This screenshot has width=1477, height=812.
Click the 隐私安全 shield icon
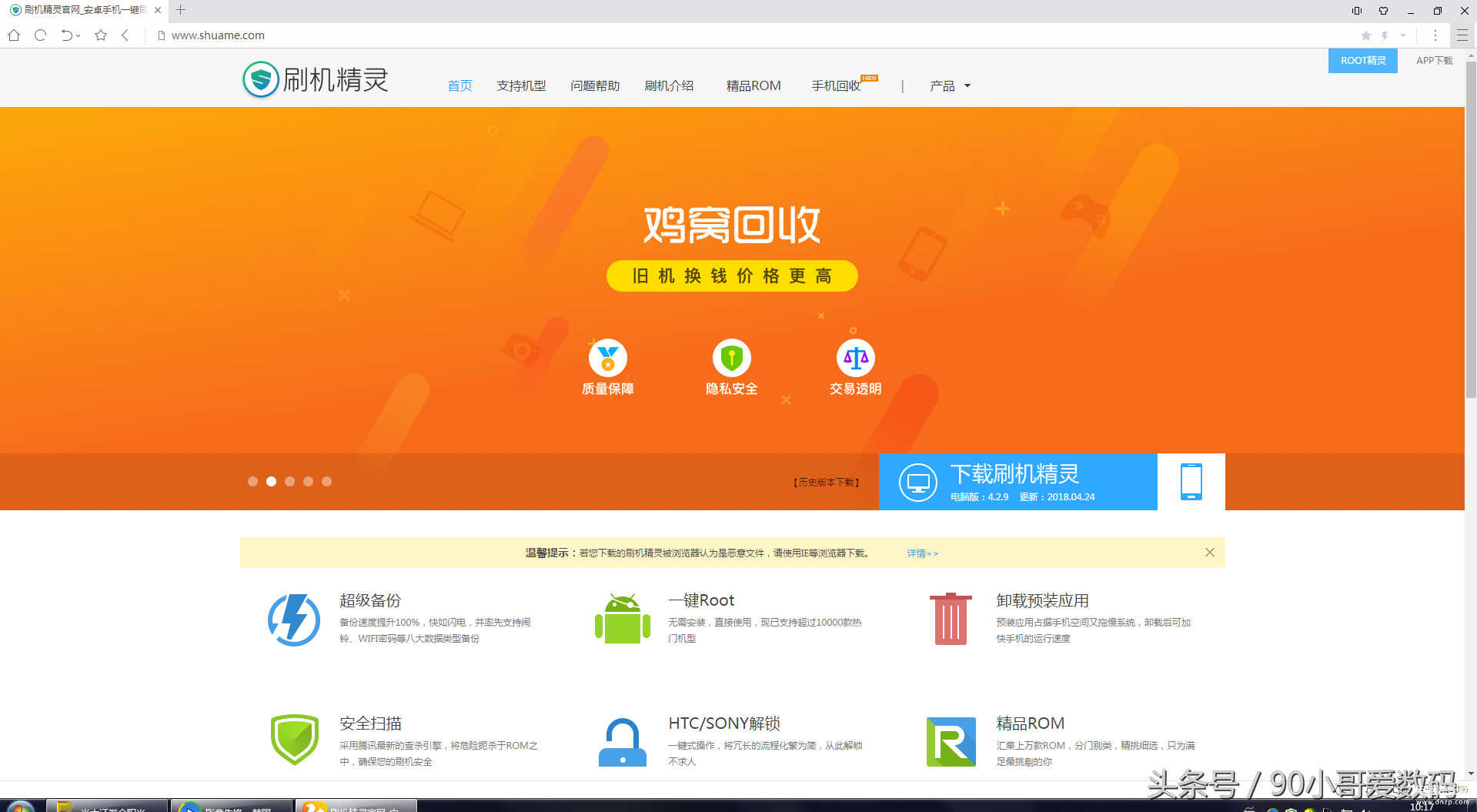(732, 358)
